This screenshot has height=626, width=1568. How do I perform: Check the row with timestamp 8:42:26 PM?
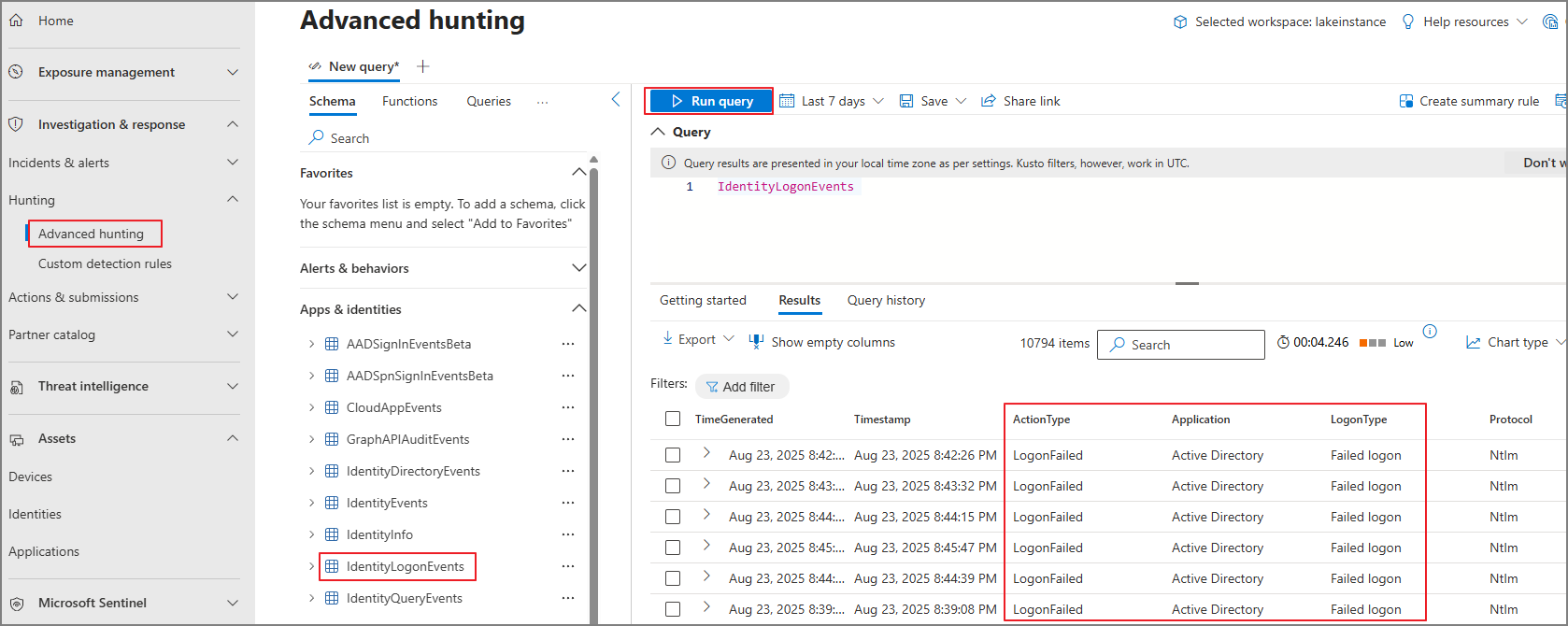click(673, 455)
